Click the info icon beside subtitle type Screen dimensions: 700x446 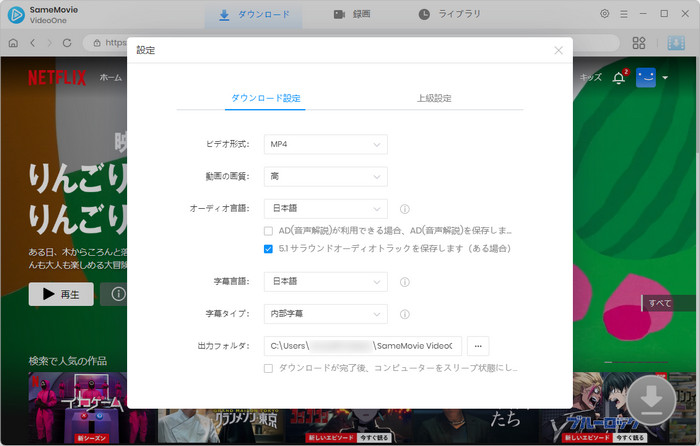pos(405,314)
